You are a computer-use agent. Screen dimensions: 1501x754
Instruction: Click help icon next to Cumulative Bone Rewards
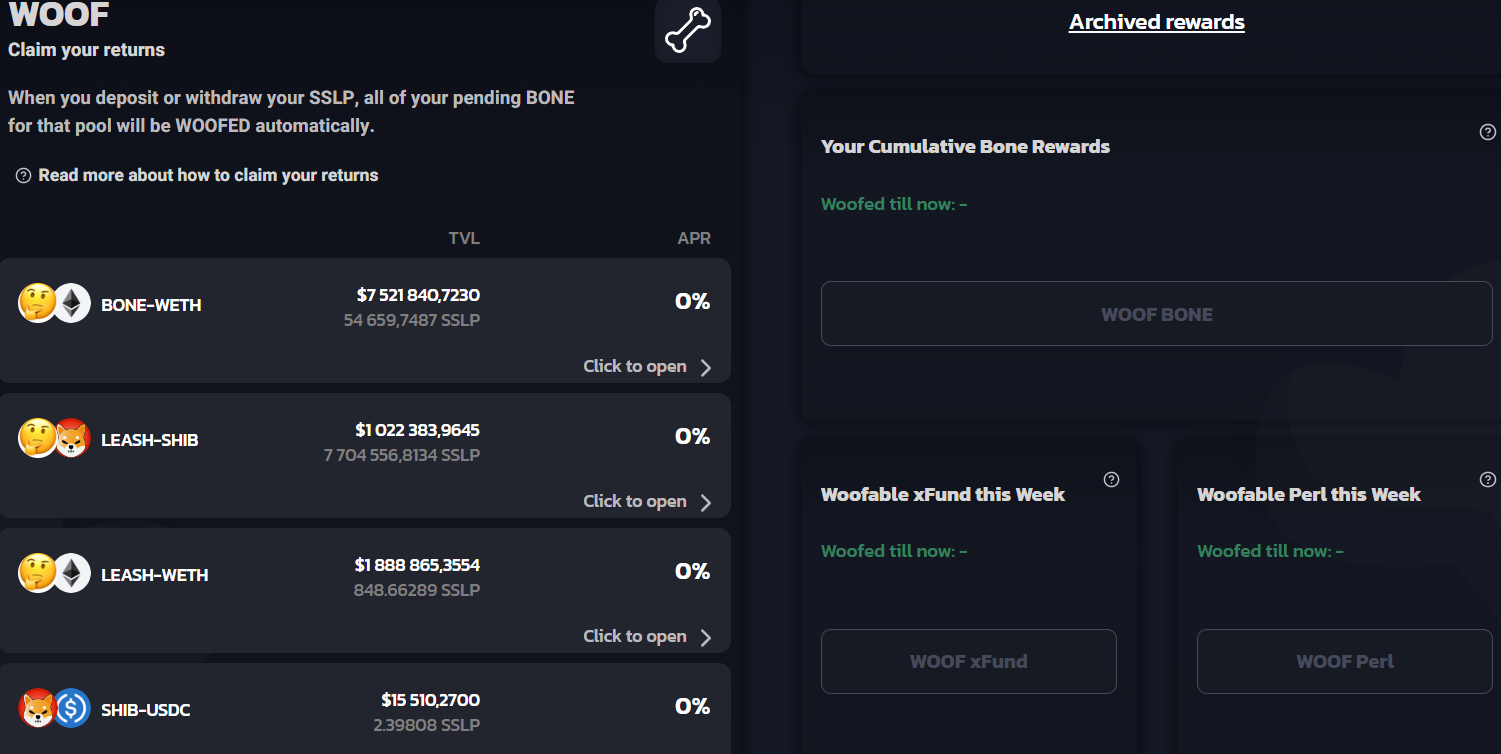pos(1487,132)
